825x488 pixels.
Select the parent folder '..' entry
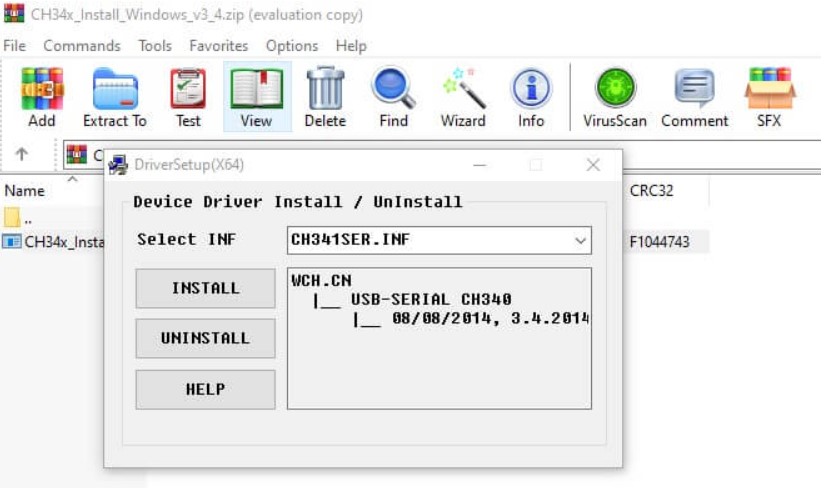pyautogui.click(x=18, y=217)
